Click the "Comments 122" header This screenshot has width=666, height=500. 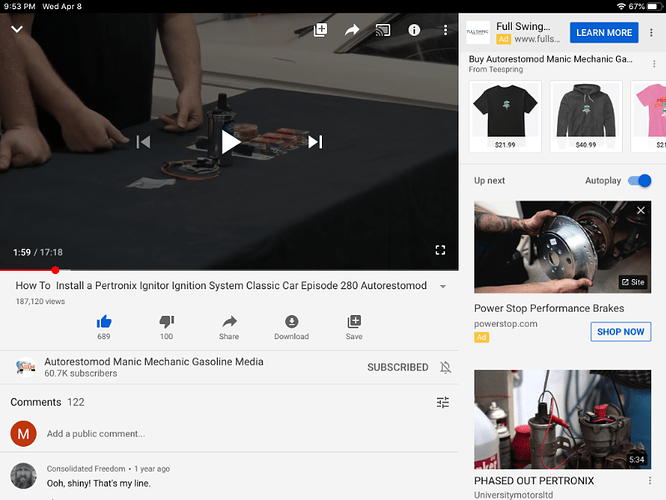coord(47,402)
